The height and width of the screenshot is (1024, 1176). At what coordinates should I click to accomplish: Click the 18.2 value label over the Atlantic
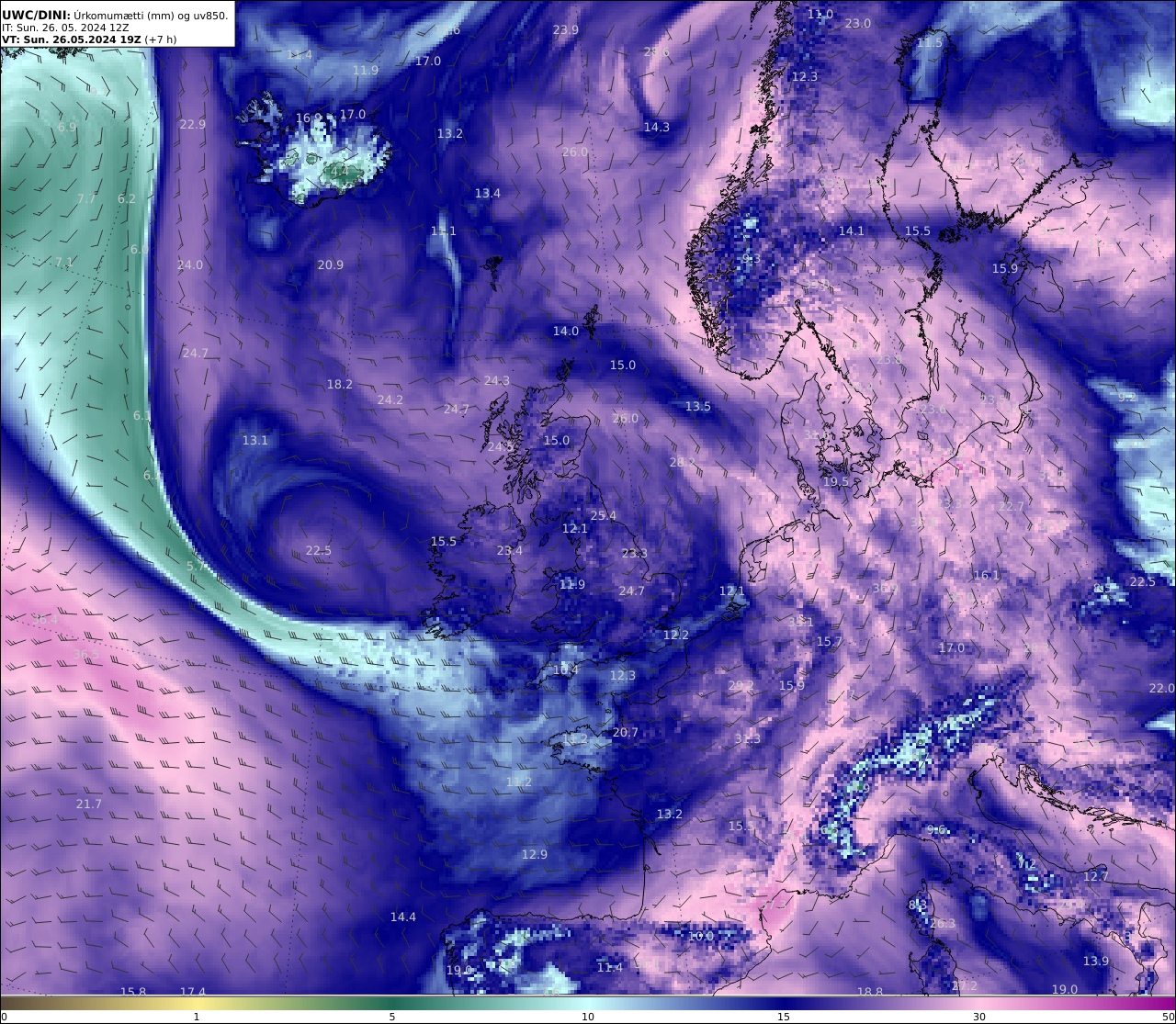coord(339,384)
